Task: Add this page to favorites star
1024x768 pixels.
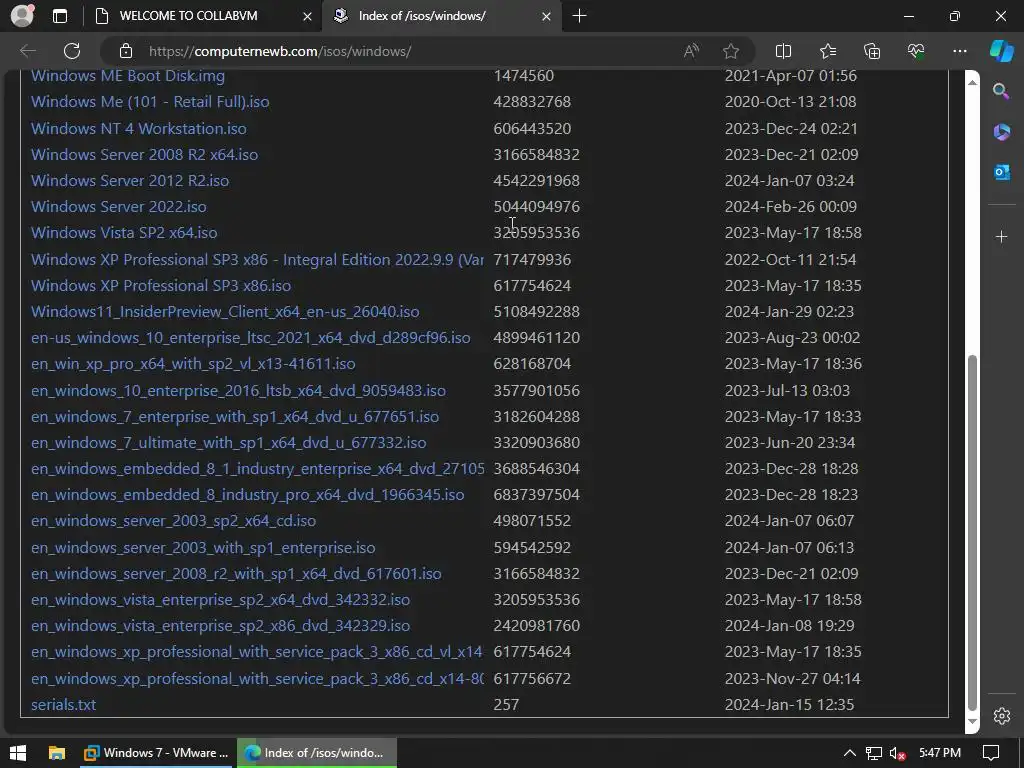Action: click(x=731, y=51)
